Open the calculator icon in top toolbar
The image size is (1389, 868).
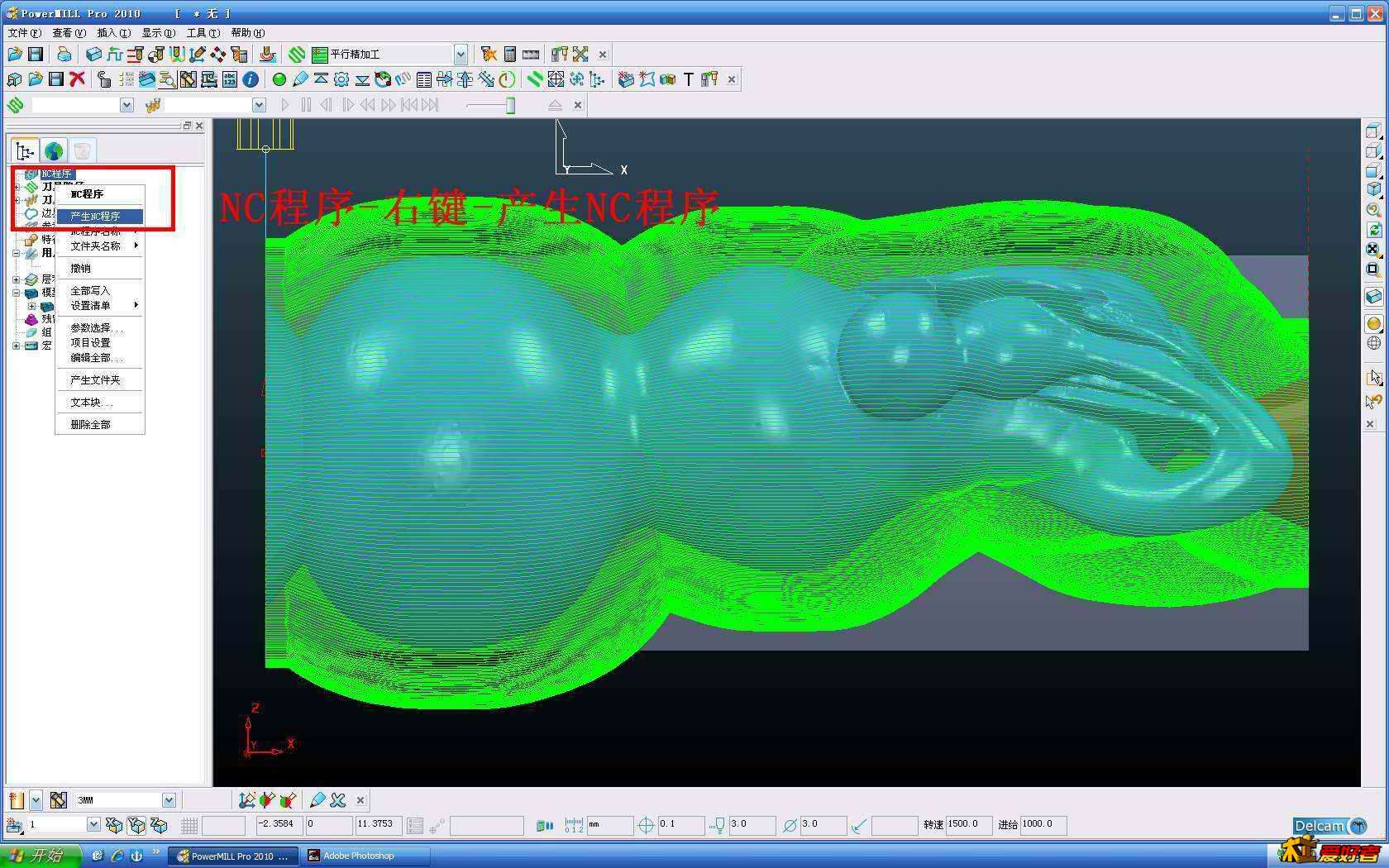[510, 55]
